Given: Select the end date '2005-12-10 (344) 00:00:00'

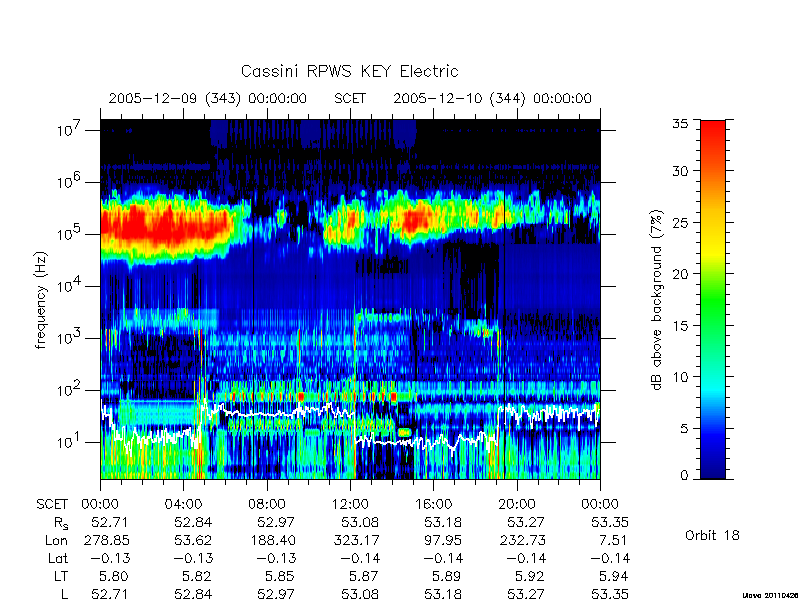Looking at the screenshot, I should tap(492, 98).
